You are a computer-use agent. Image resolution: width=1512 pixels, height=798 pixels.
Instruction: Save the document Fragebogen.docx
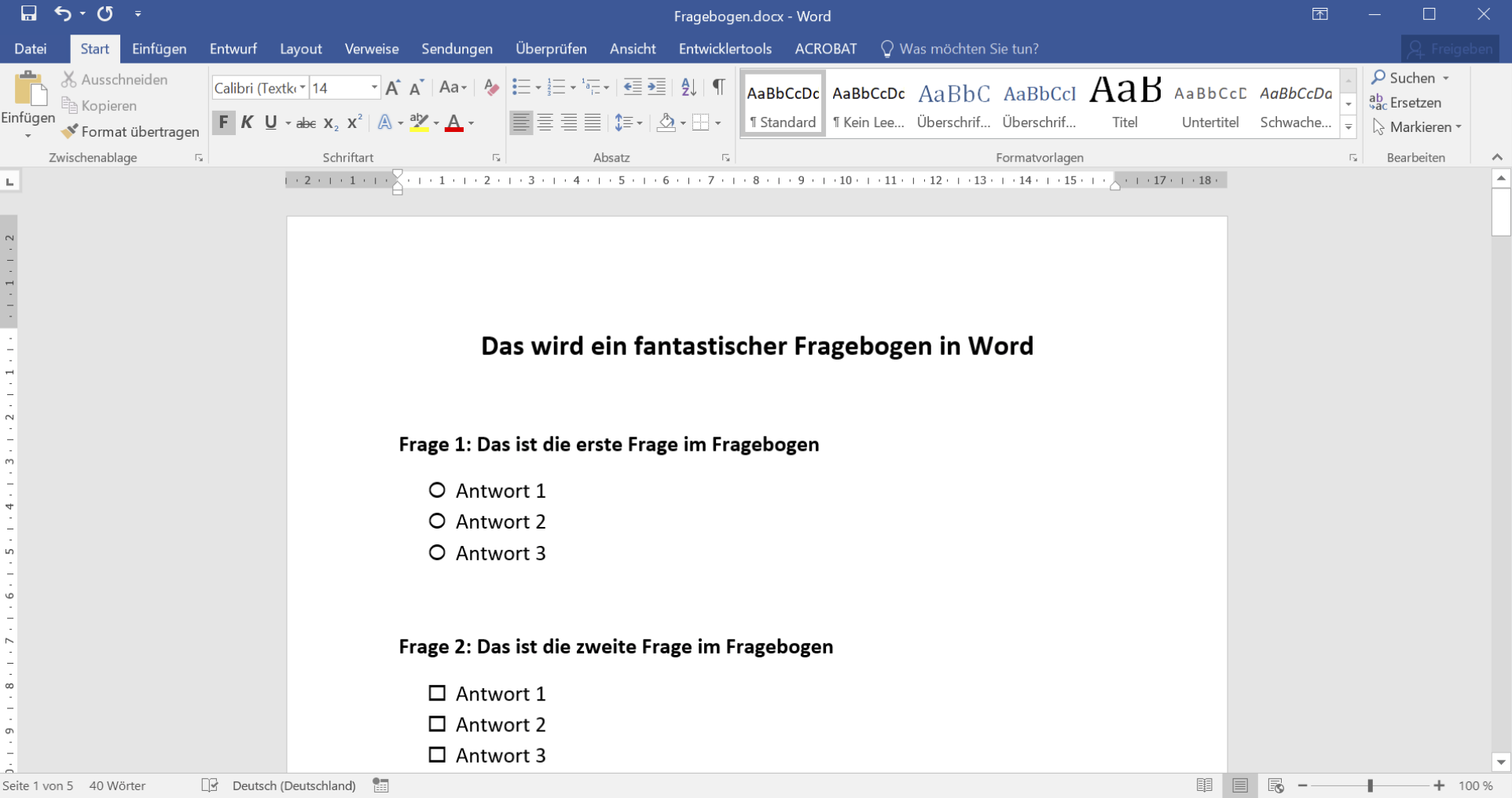(28, 13)
